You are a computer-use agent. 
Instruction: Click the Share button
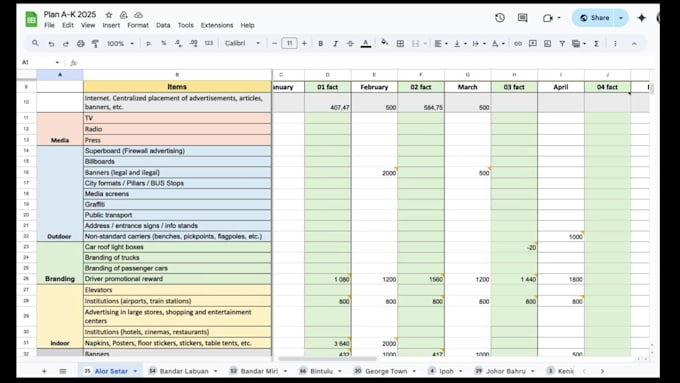click(595, 18)
